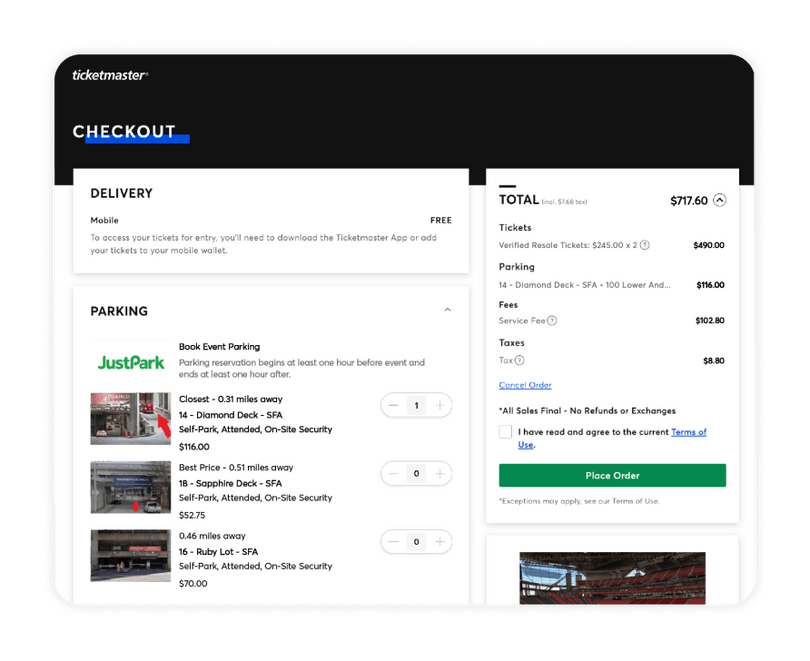Click the JustPark logo

130,362
